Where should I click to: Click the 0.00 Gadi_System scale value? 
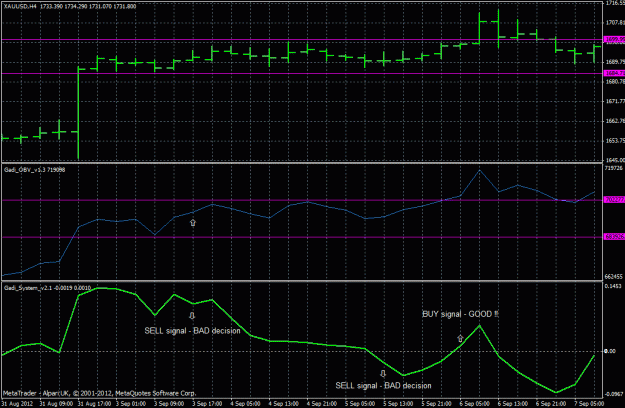point(610,351)
